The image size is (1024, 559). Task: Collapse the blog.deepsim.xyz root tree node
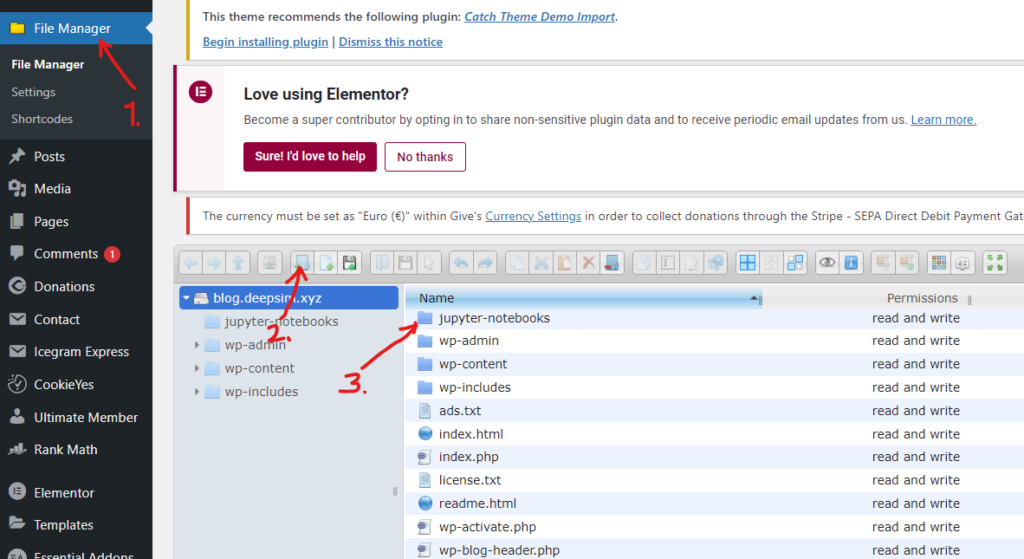[186, 298]
